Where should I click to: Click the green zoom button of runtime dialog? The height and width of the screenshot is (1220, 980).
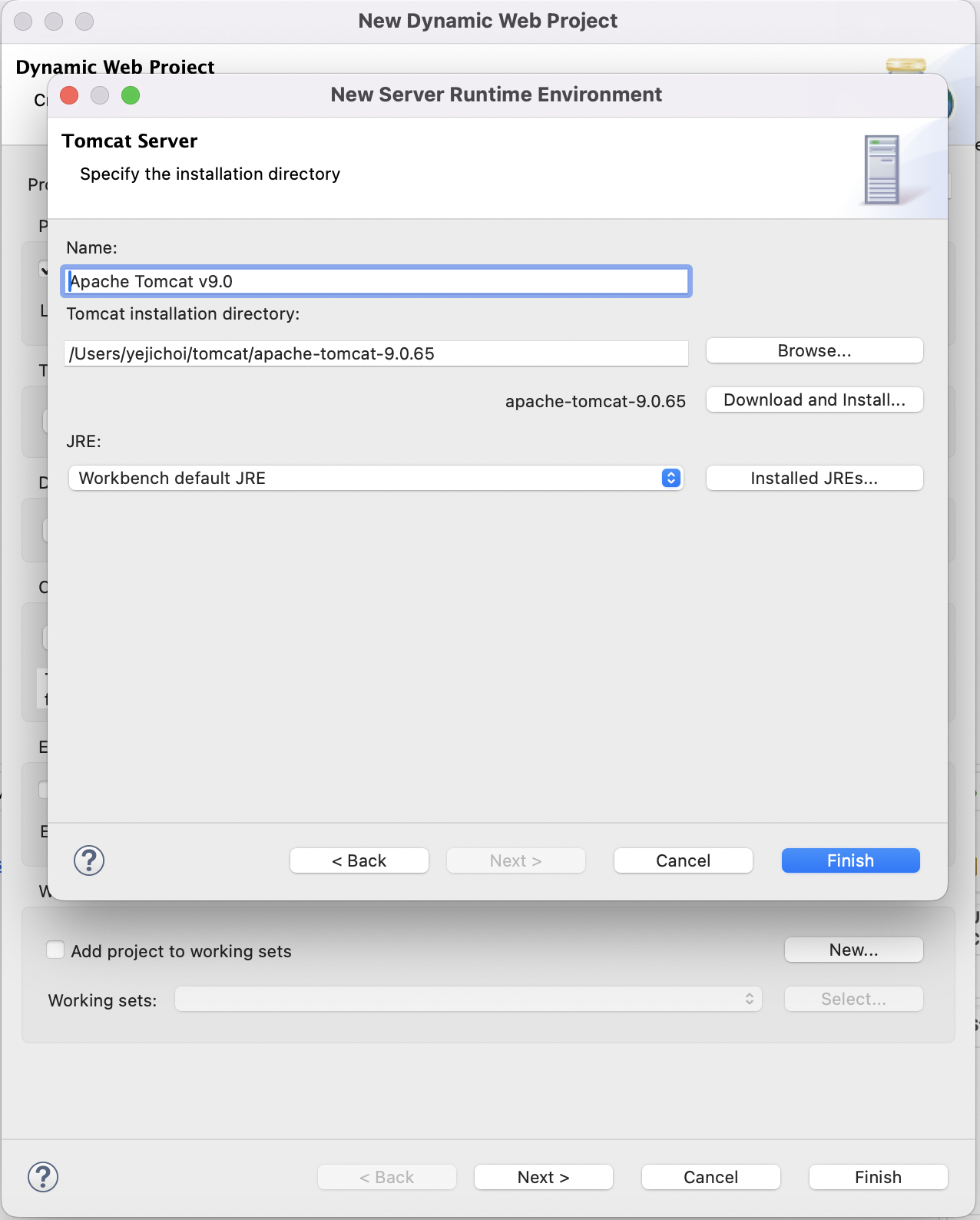131,95
